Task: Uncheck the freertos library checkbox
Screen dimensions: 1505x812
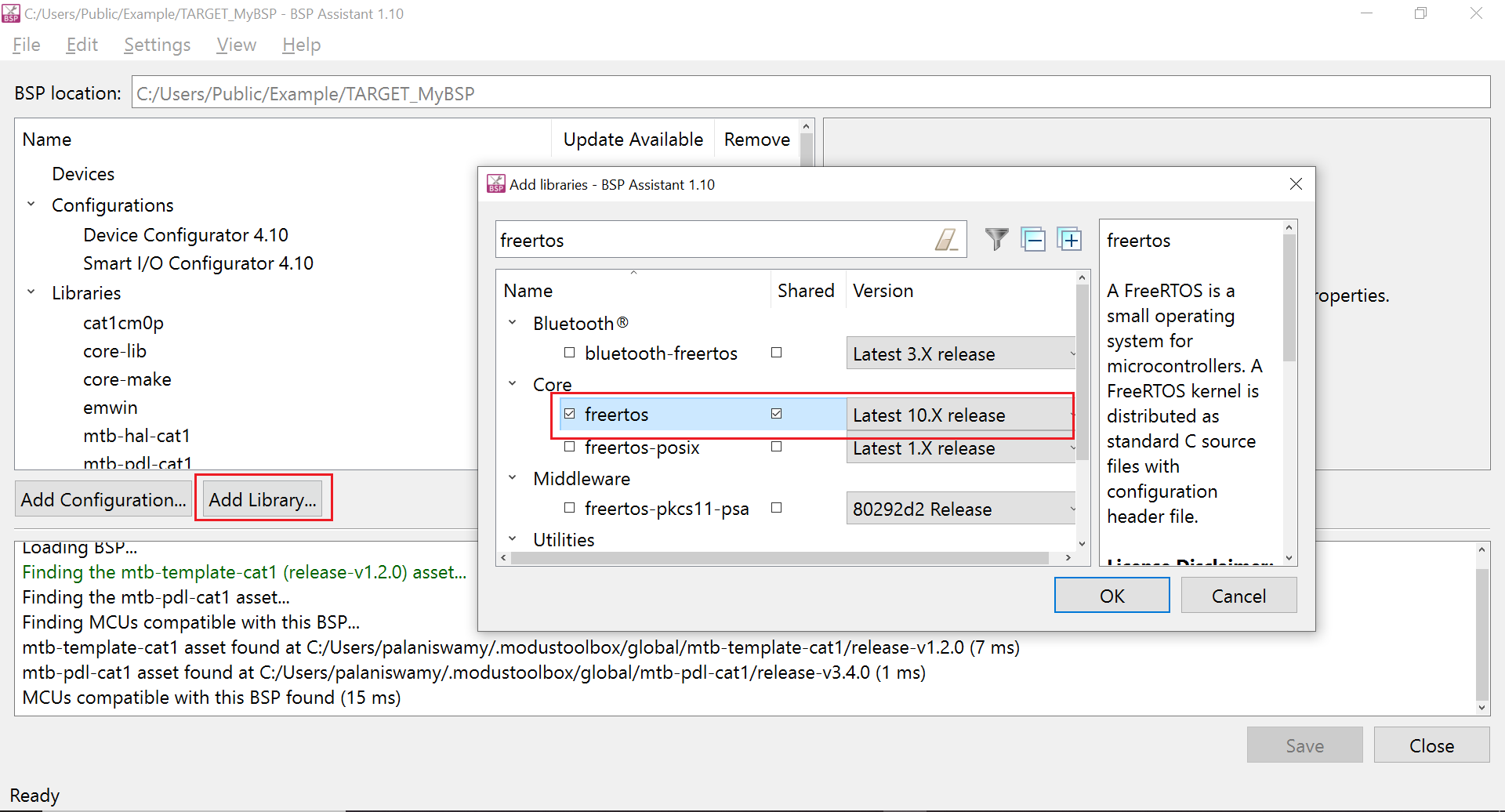Action: click(x=570, y=414)
